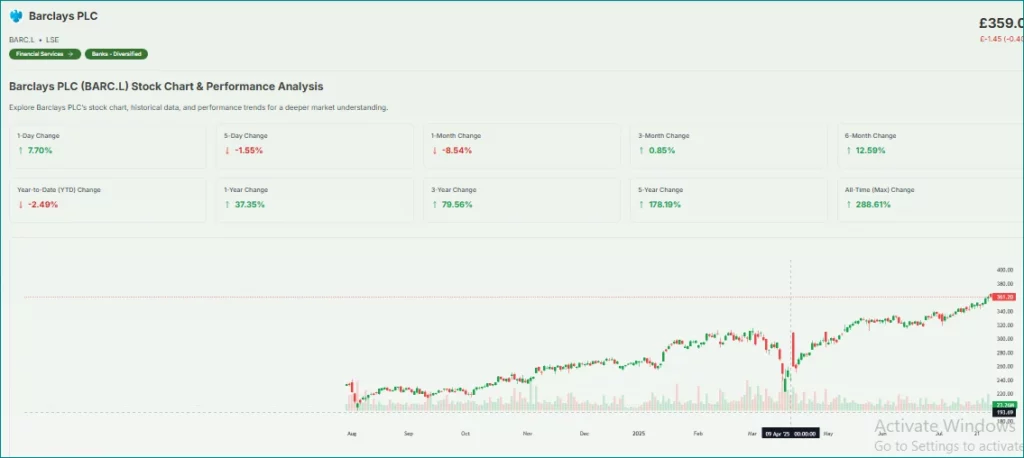This screenshot has height=458, width=1024.
Task: Click the 2025 label on the time axis
Action: tap(640, 434)
